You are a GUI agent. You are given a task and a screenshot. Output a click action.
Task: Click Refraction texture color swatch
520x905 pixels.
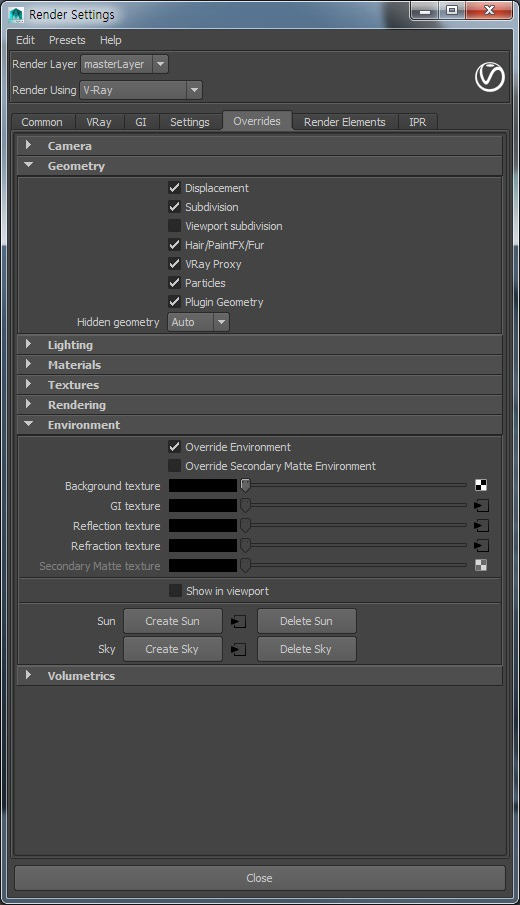[203, 545]
